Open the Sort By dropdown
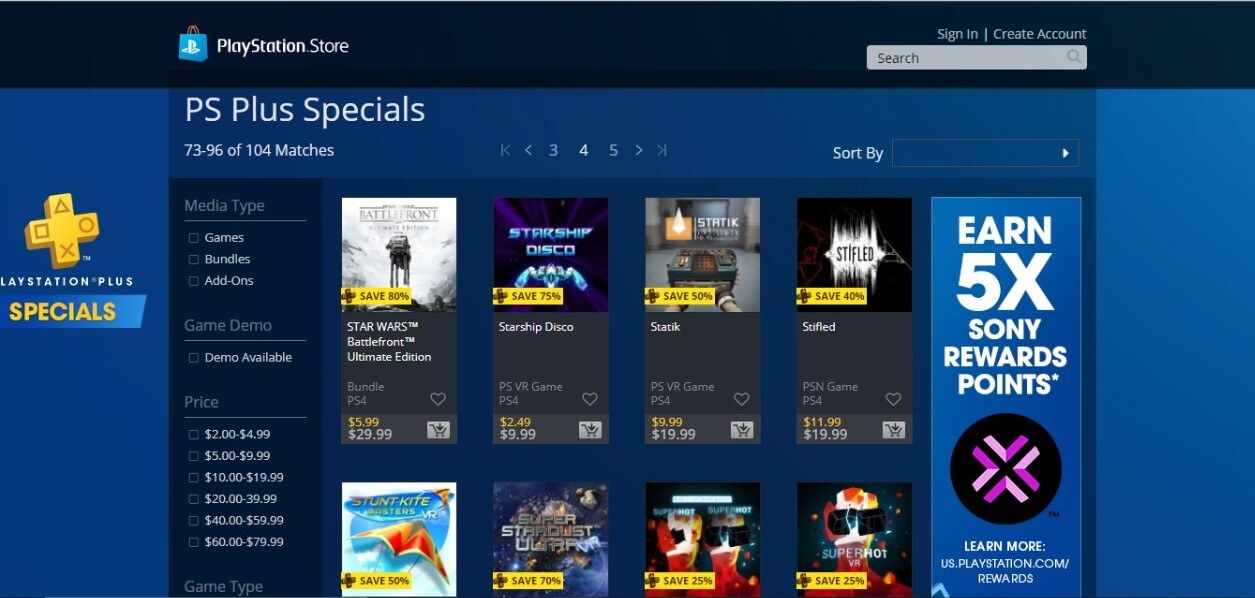The width and height of the screenshot is (1255, 598). point(985,153)
